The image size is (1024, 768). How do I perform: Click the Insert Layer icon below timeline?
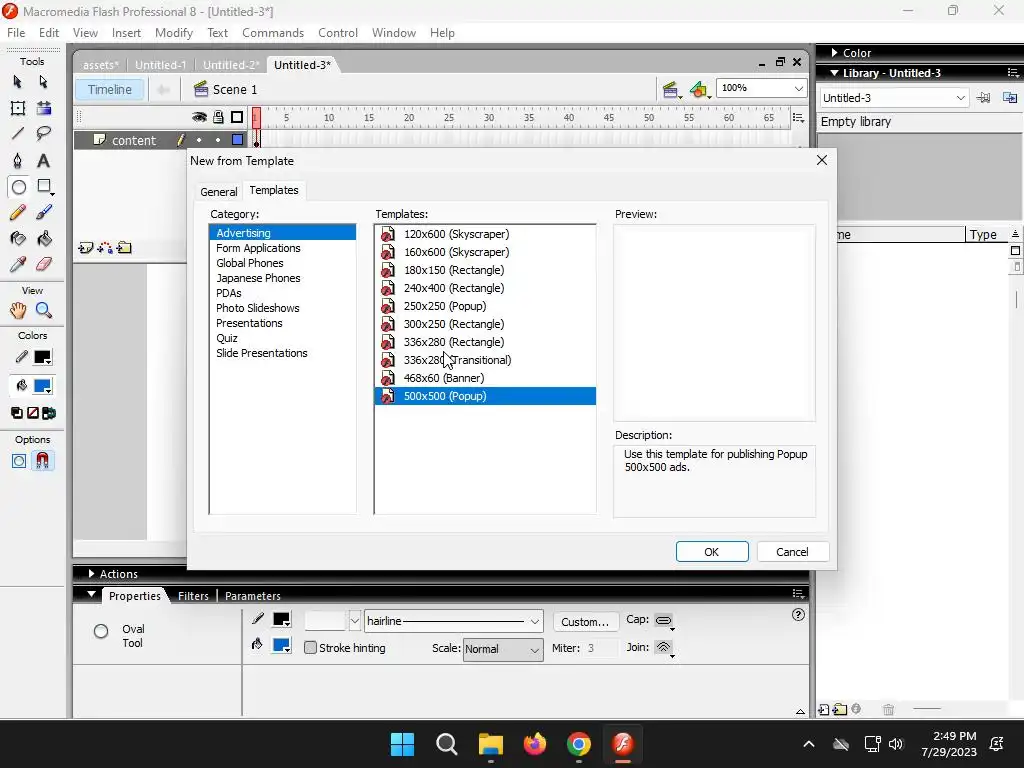click(86, 248)
